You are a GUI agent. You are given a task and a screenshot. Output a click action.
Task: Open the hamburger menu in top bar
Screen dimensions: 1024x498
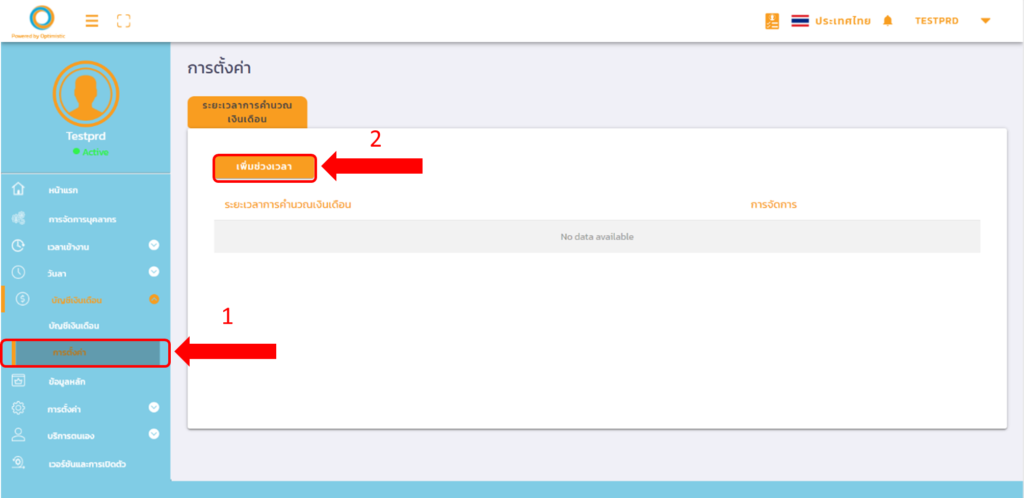coord(91,20)
